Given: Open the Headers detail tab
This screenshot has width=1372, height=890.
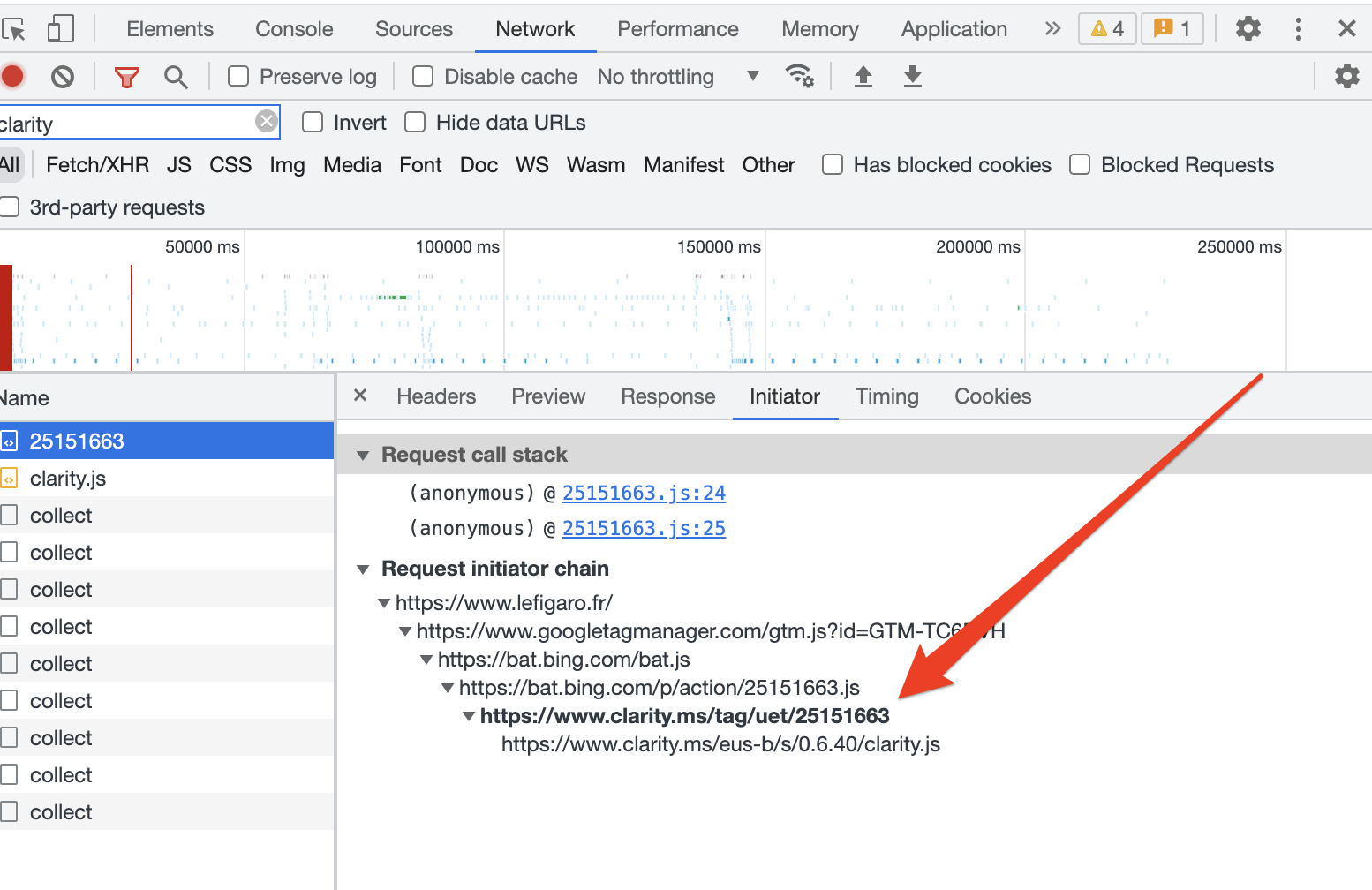Looking at the screenshot, I should pyautogui.click(x=436, y=396).
